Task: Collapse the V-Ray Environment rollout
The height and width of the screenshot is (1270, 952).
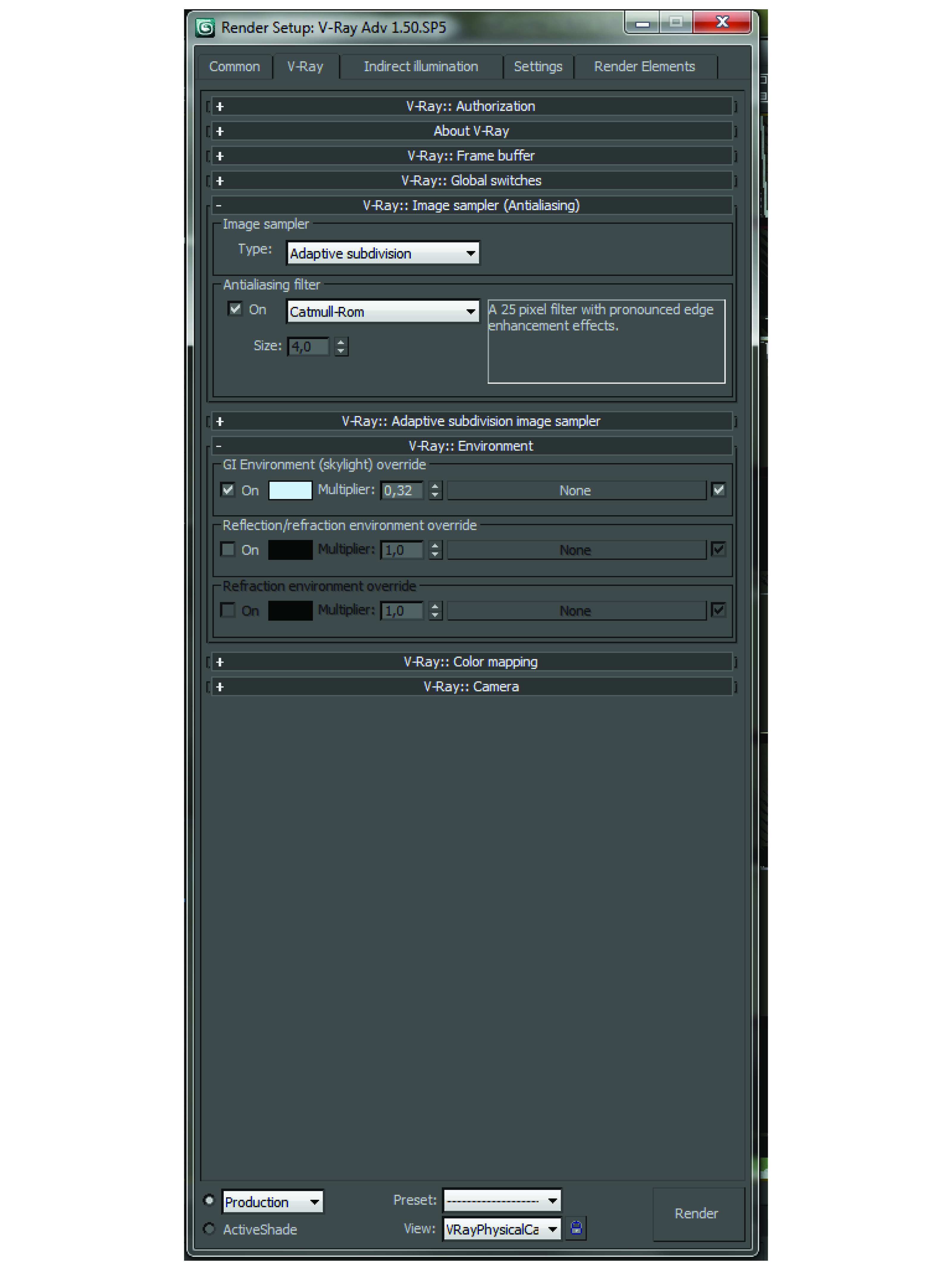Action: coord(471,446)
